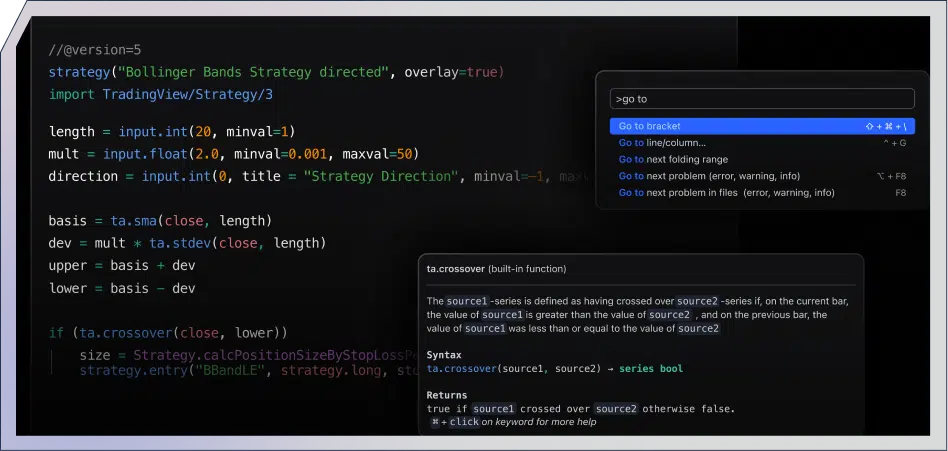This screenshot has width=948, height=451.
Task: Click 'maxval=50' in the mult line
Action: click(x=377, y=154)
